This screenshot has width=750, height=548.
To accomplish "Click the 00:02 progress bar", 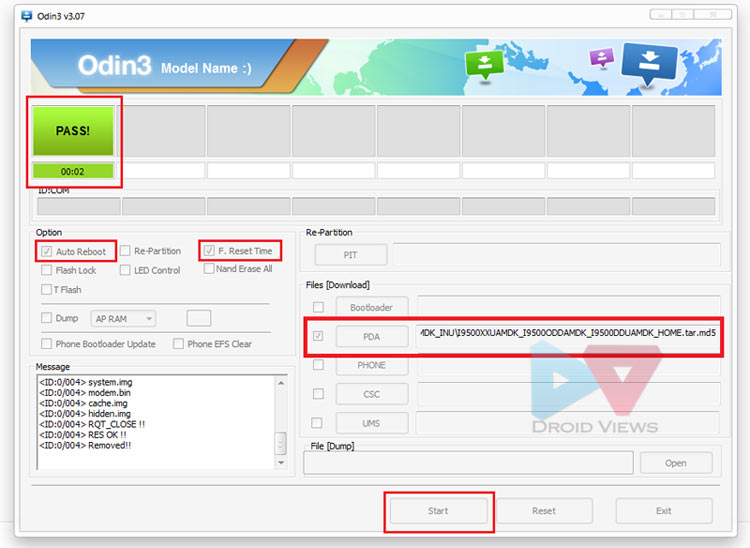I will 73,171.
